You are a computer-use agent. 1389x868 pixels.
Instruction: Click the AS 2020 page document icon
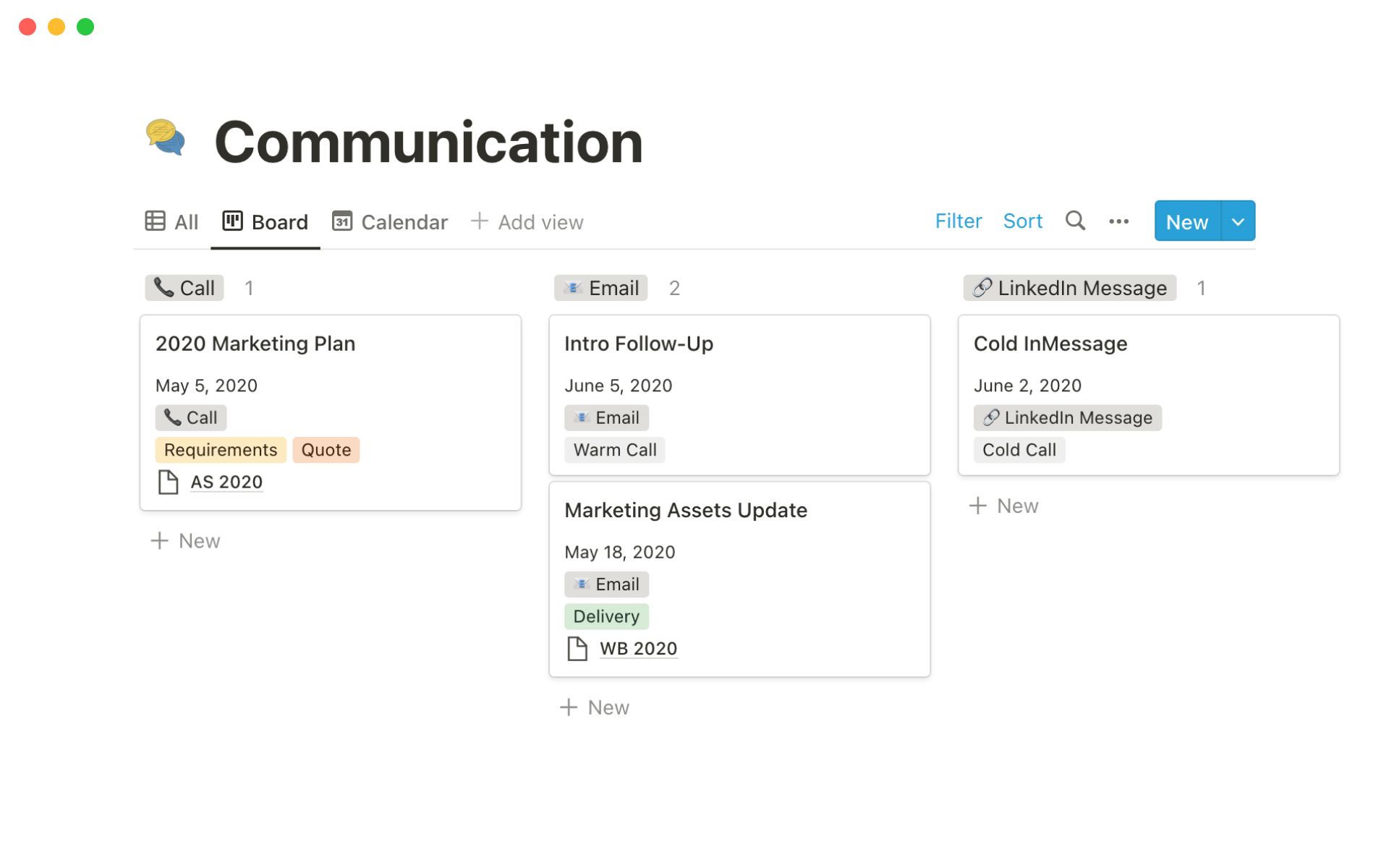[168, 482]
